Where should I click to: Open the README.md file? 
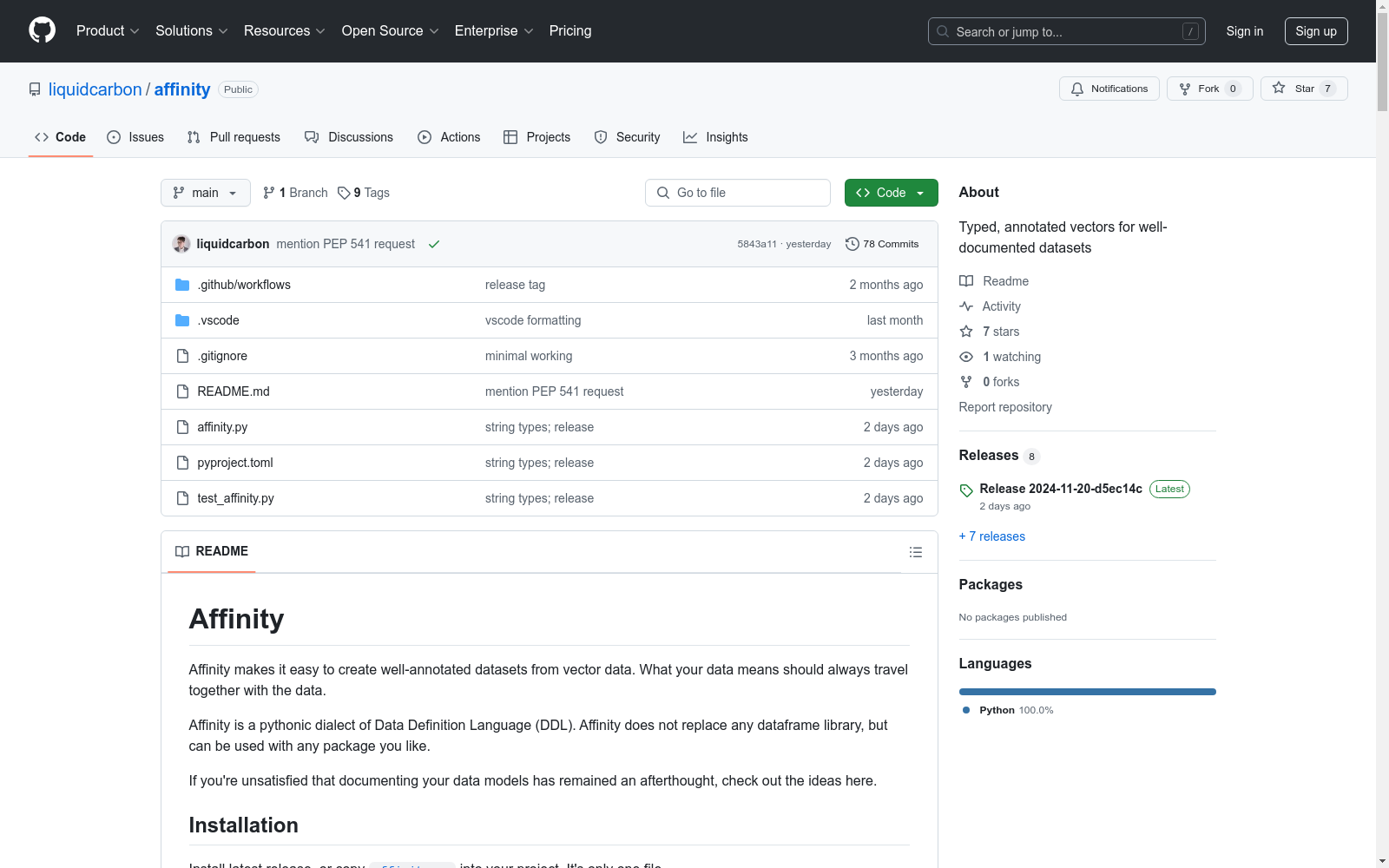234,391
